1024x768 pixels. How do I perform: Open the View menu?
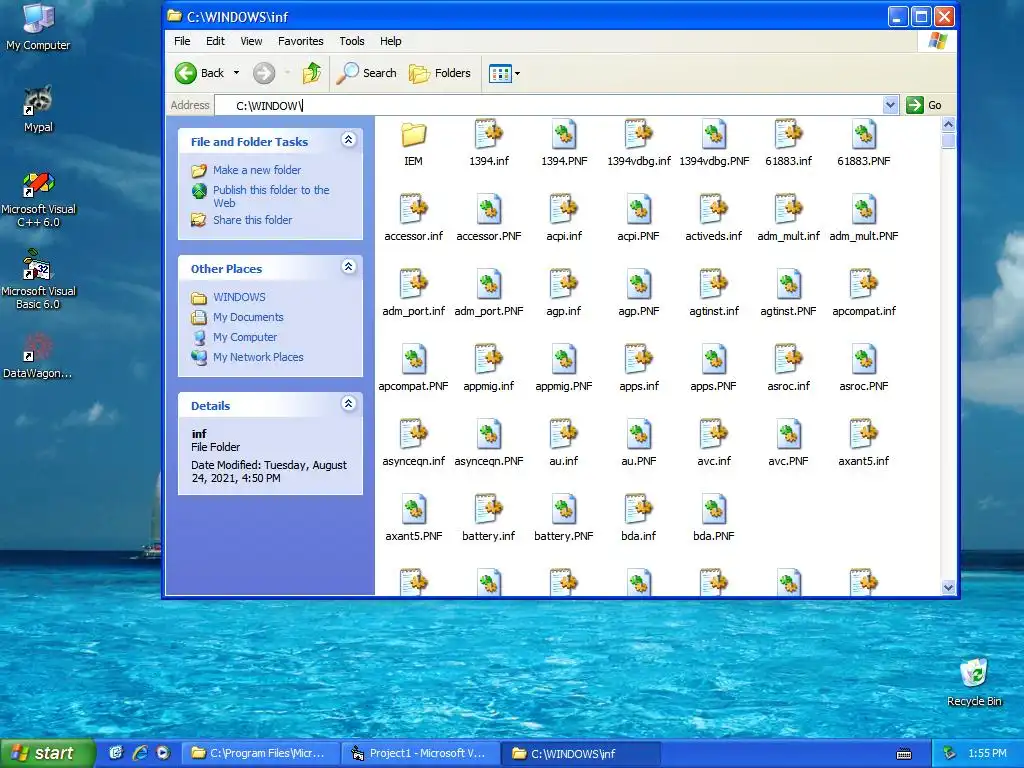pyautogui.click(x=251, y=41)
